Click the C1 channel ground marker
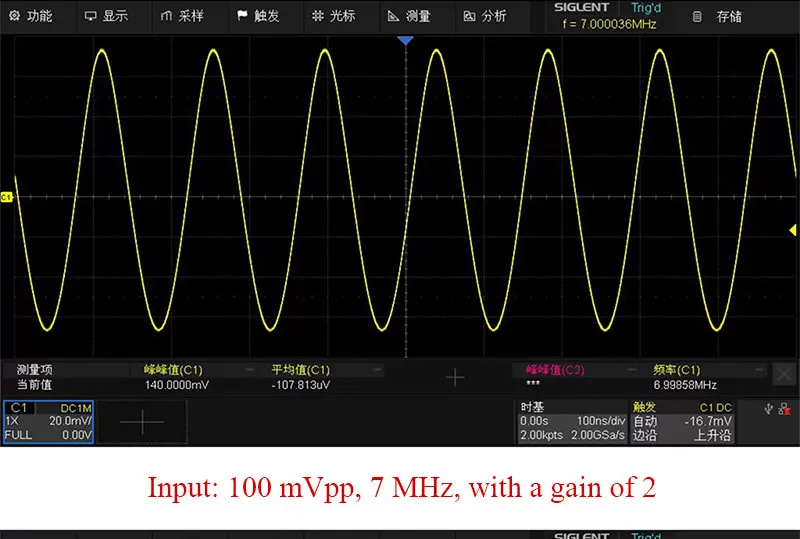Viewport: 800px width, 539px height. [x=6, y=197]
